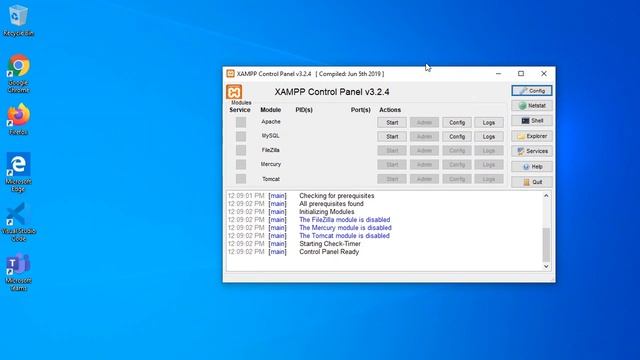Click the MySQL module name
Viewport: 640px width, 360px height.
271,136
